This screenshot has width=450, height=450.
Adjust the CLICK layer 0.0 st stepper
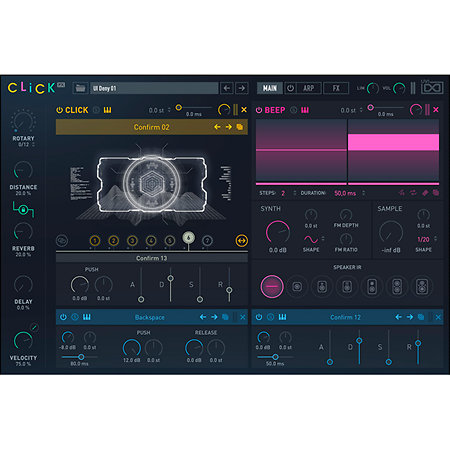(x=169, y=110)
